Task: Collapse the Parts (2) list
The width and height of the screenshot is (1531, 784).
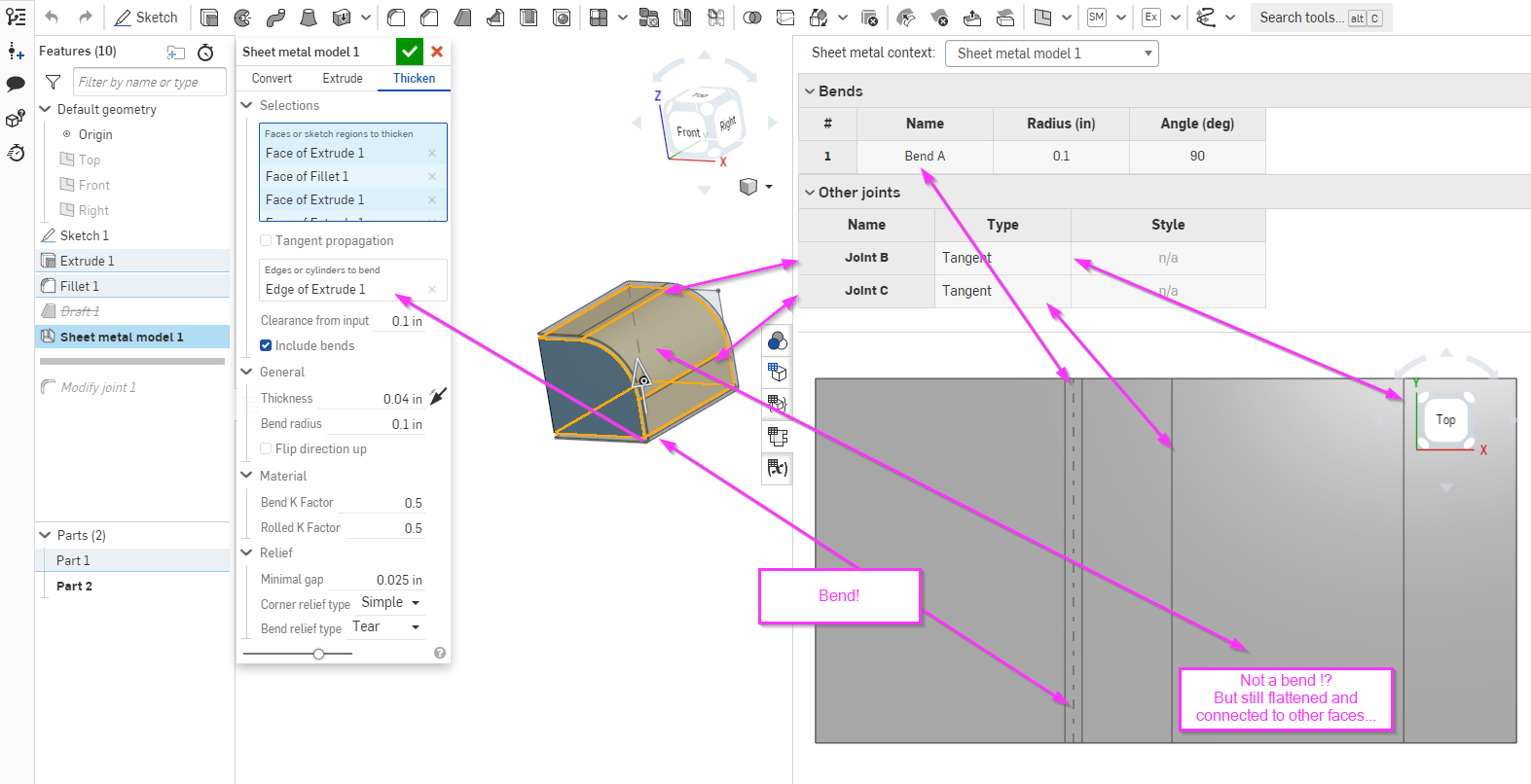Action: 45,535
